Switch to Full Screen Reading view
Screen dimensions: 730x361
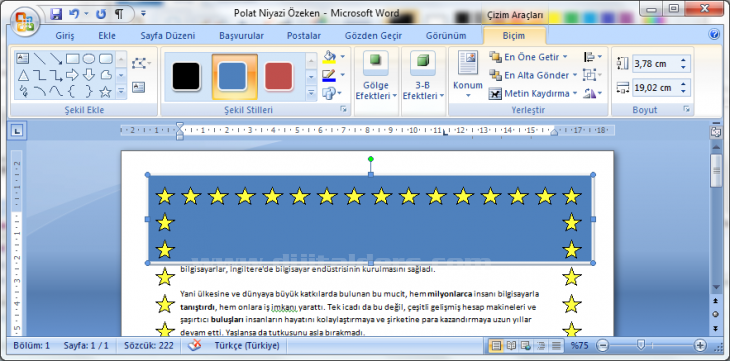[x=511, y=346]
